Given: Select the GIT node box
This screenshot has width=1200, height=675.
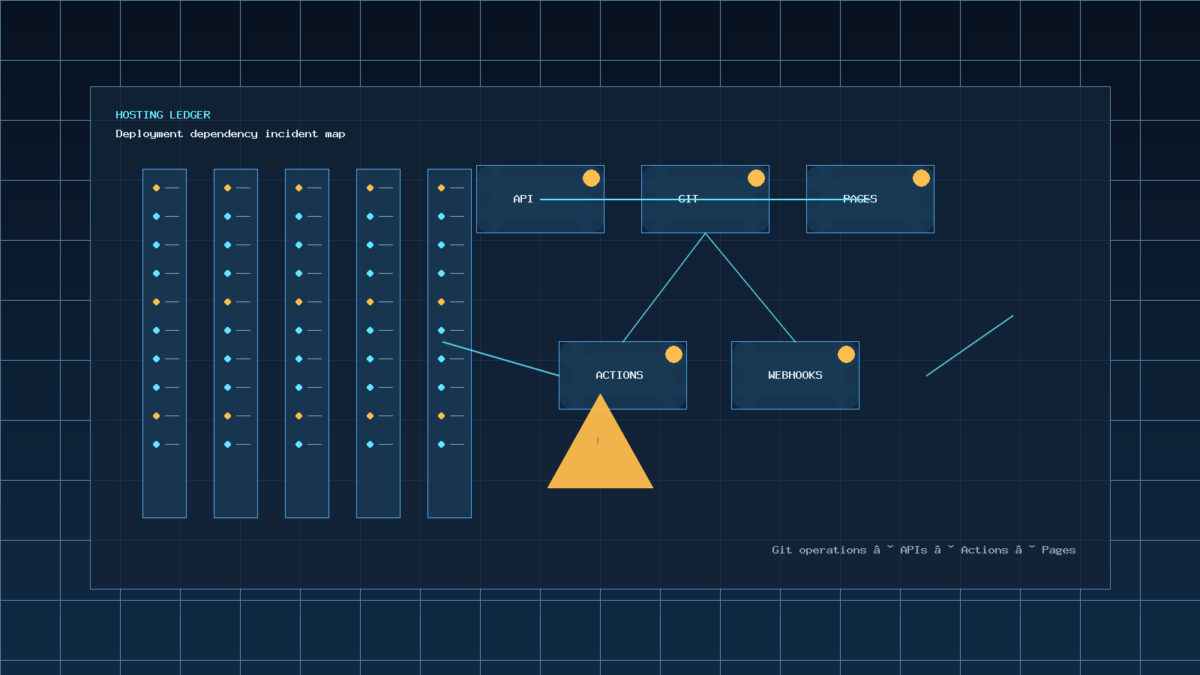Looking at the screenshot, I should pos(705,199).
